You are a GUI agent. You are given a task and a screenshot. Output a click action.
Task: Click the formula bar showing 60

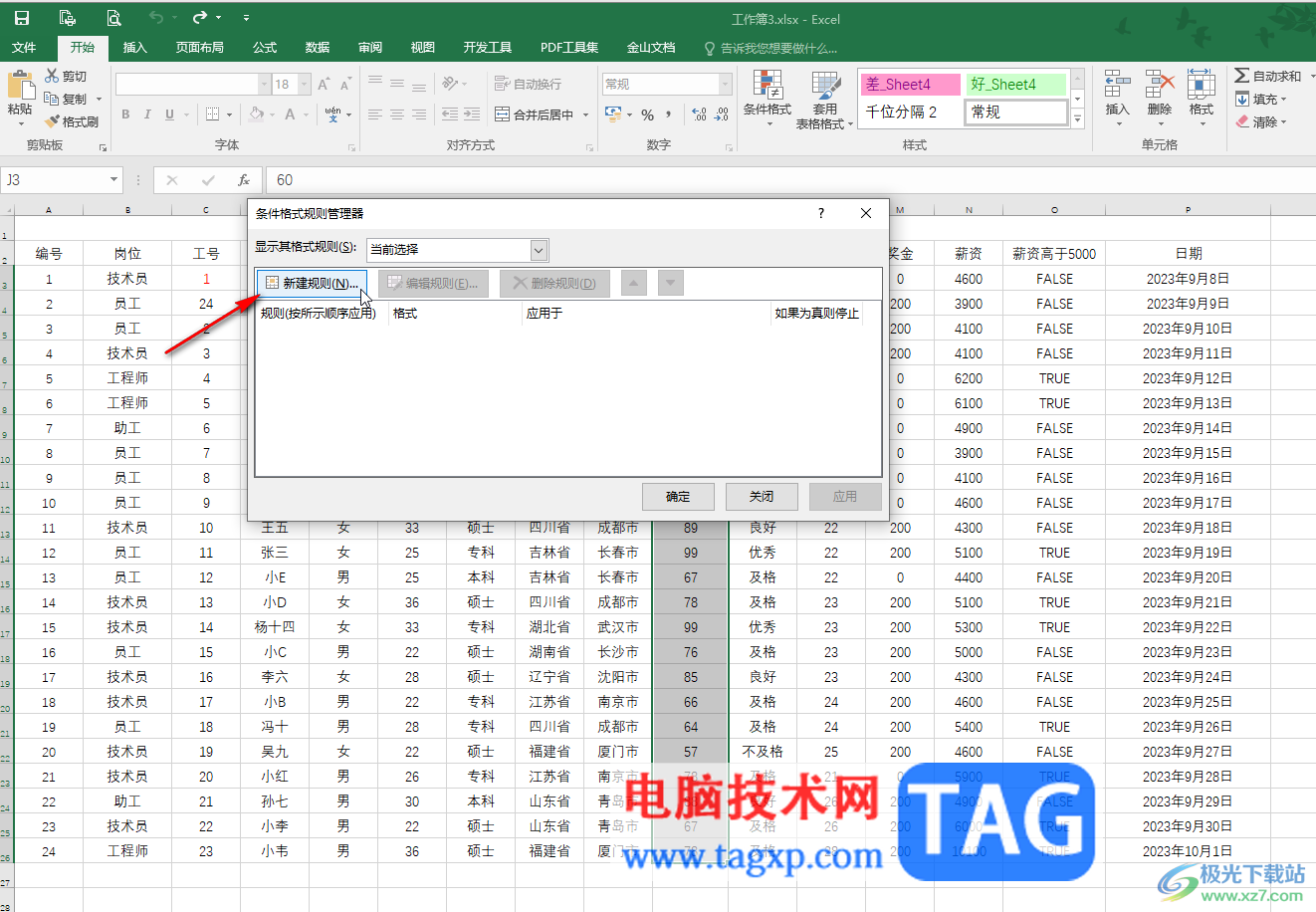click(x=788, y=180)
